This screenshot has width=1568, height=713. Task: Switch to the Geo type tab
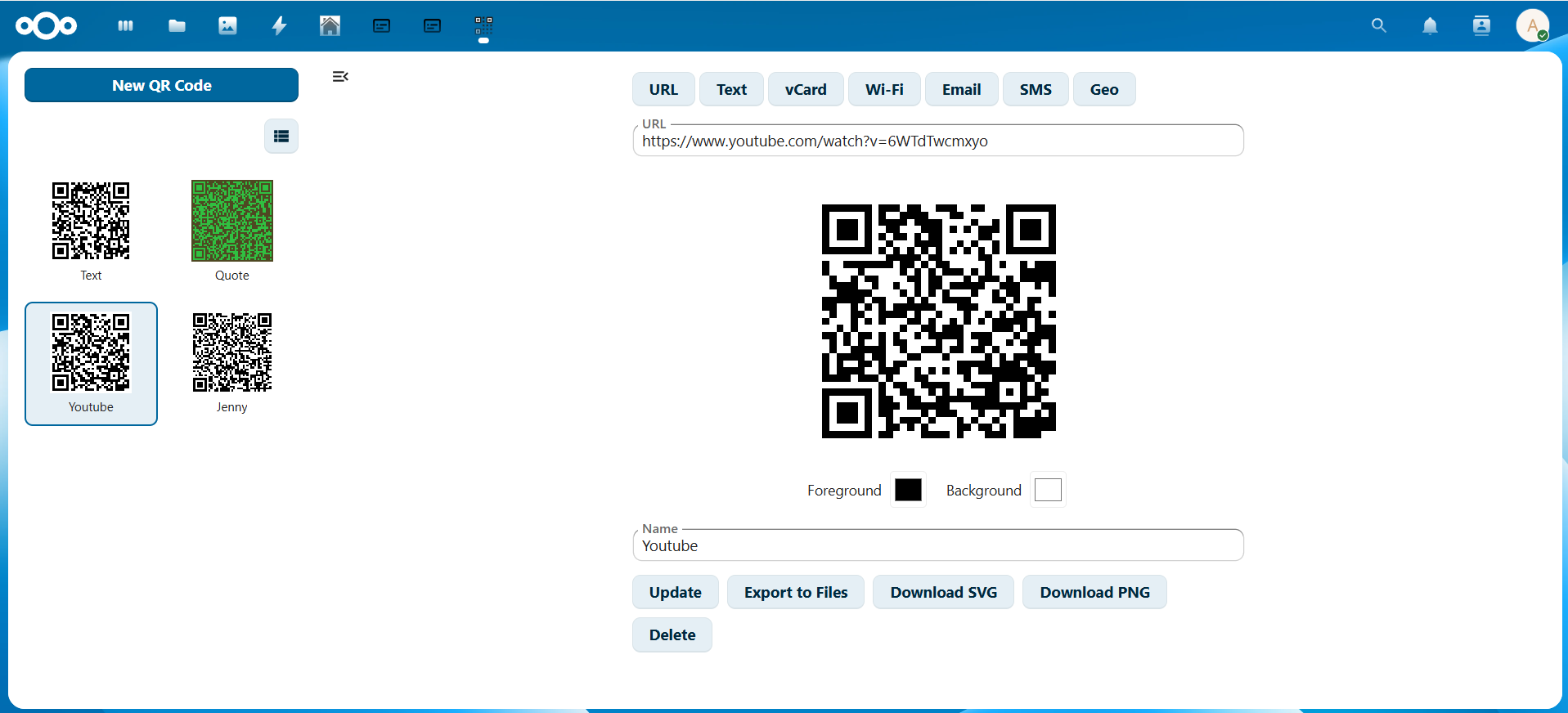coord(1104,89)
